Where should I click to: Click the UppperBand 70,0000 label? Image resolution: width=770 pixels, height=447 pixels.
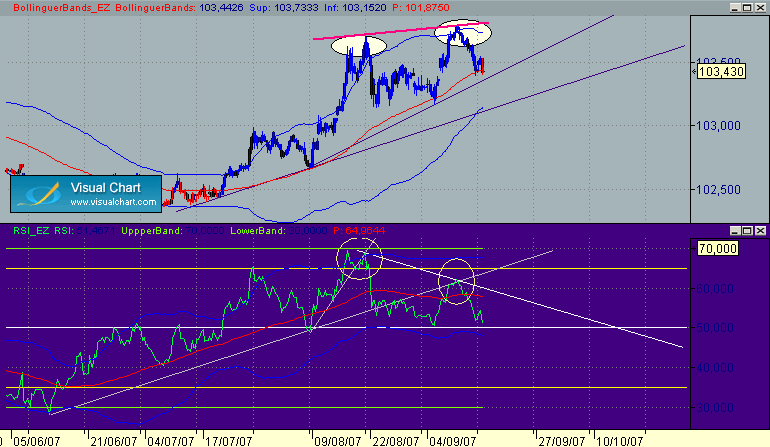click(x=172, y=231)
